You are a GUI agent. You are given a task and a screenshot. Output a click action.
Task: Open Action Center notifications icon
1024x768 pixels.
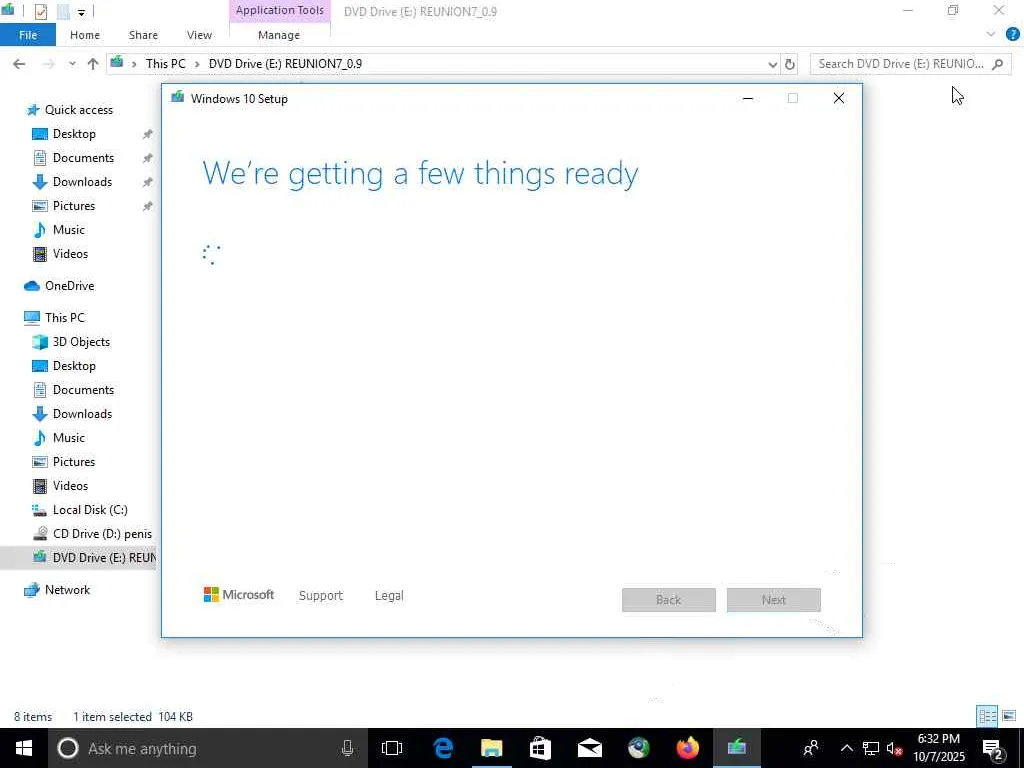point(993,749)
